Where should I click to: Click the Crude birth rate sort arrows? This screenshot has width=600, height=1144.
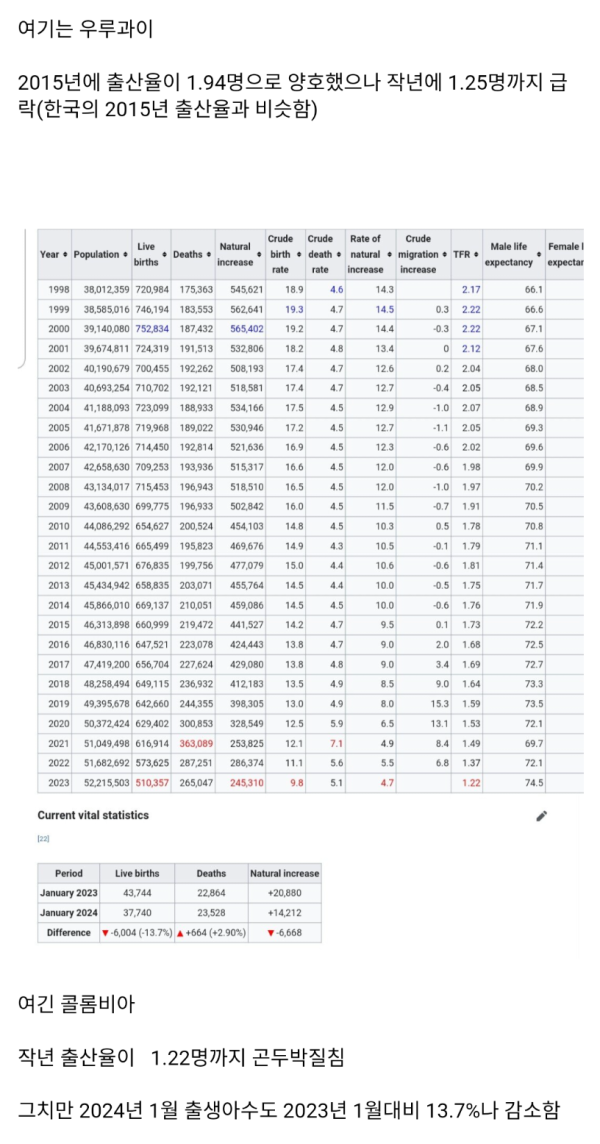coord(298,255)
